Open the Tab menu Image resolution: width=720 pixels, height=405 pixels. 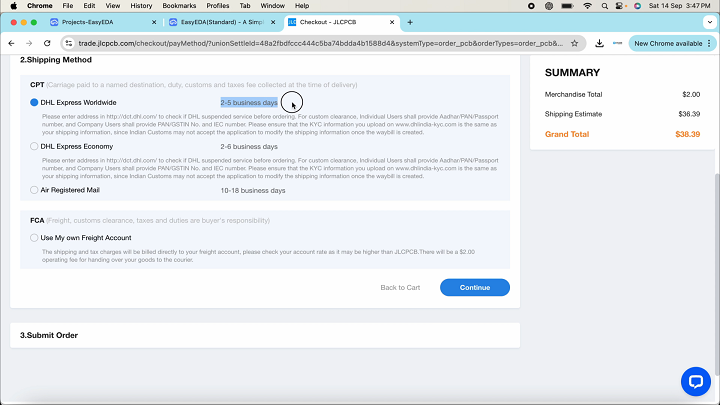tap(245, 6)
